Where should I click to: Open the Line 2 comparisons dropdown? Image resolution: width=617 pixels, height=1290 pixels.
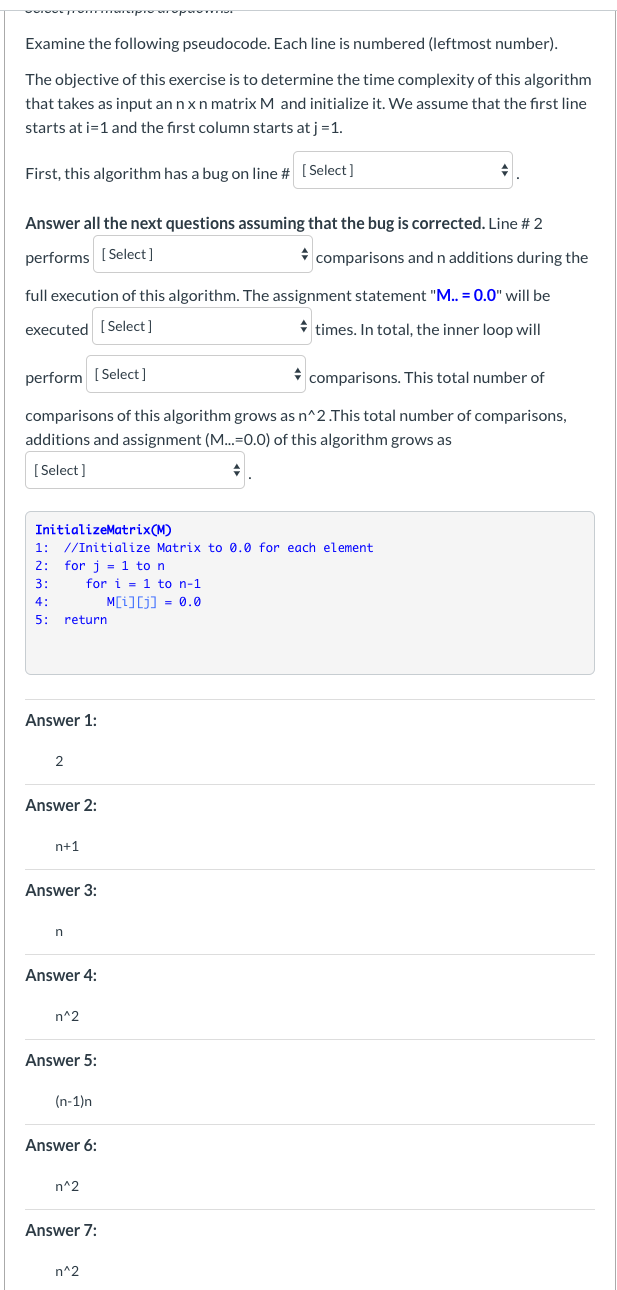click(203, 254)
